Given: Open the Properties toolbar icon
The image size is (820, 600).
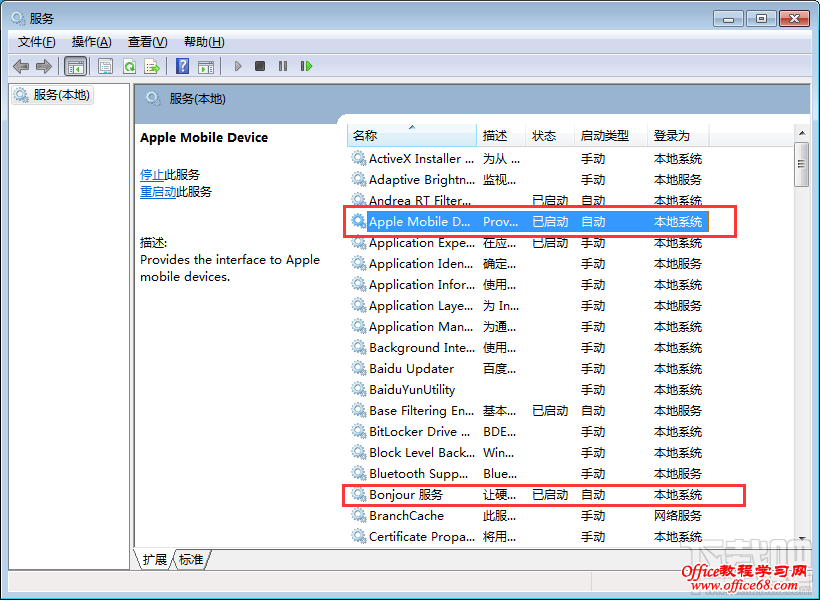Looking at the screenshot, I should click(x=105, y=66).
